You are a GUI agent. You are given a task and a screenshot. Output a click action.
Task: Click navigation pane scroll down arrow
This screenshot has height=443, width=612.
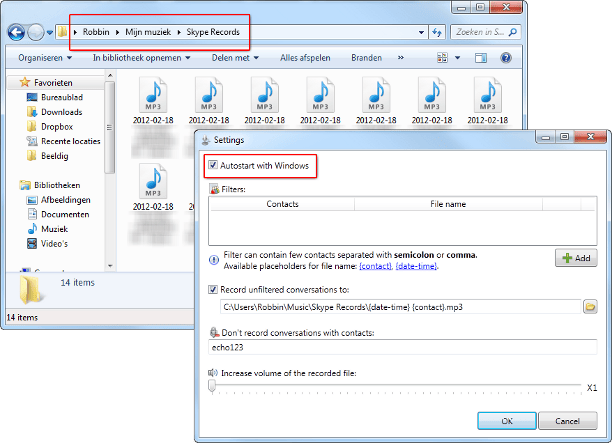tap(110, 266)
